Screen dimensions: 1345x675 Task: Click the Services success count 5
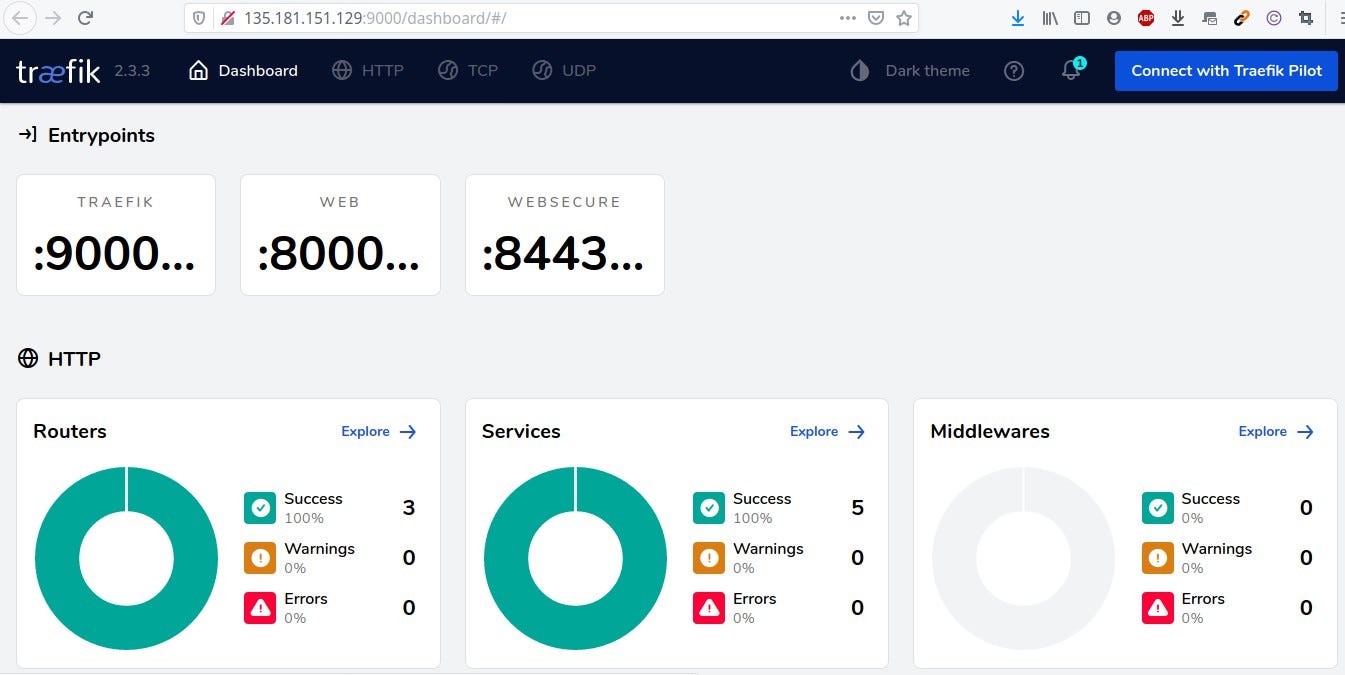857,508
